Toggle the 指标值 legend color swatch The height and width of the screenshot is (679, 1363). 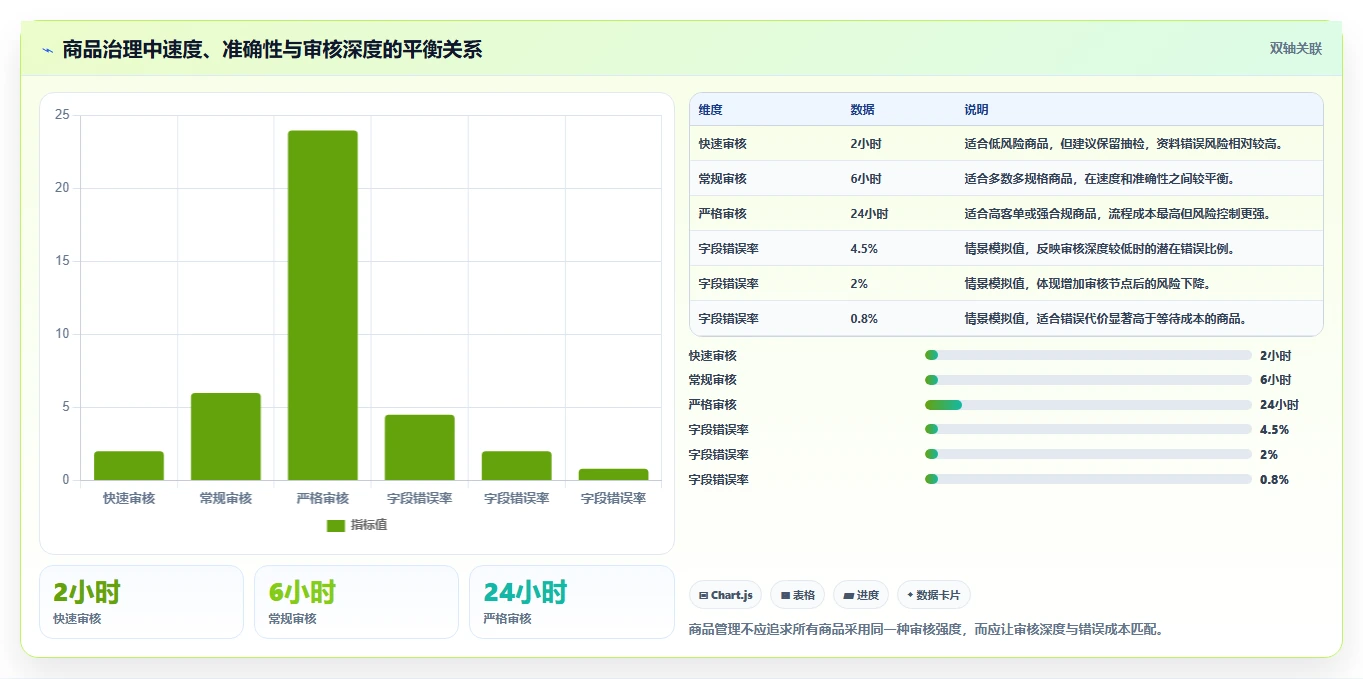[x=336, y=525]
